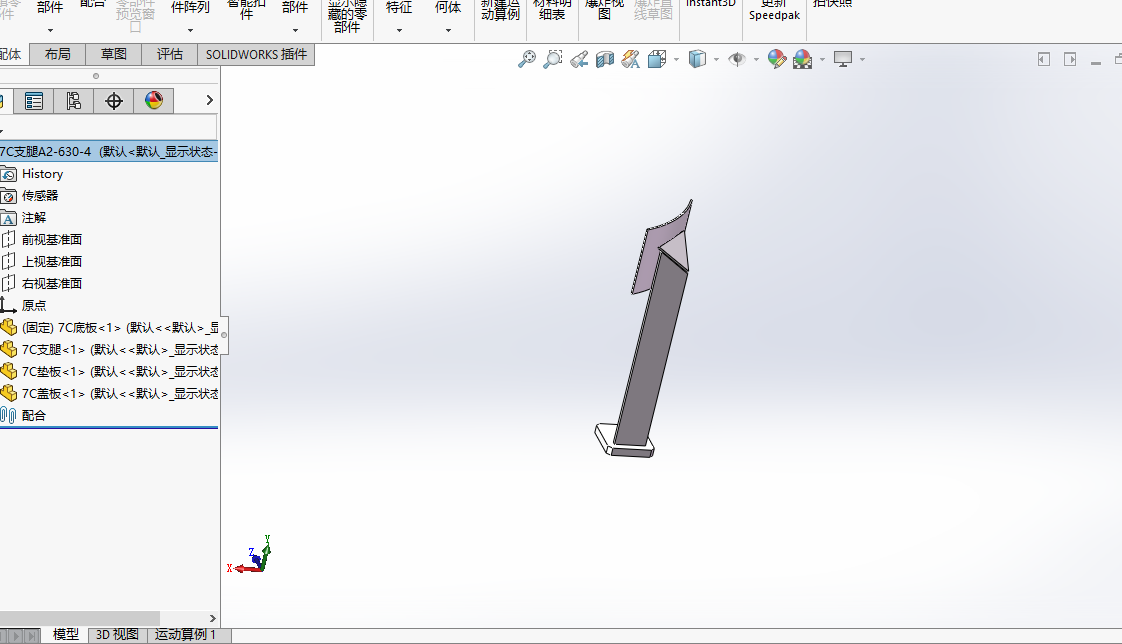Click the 新建运动算例 button
The width and height of the screenshot is (1122, 644).
500,10
